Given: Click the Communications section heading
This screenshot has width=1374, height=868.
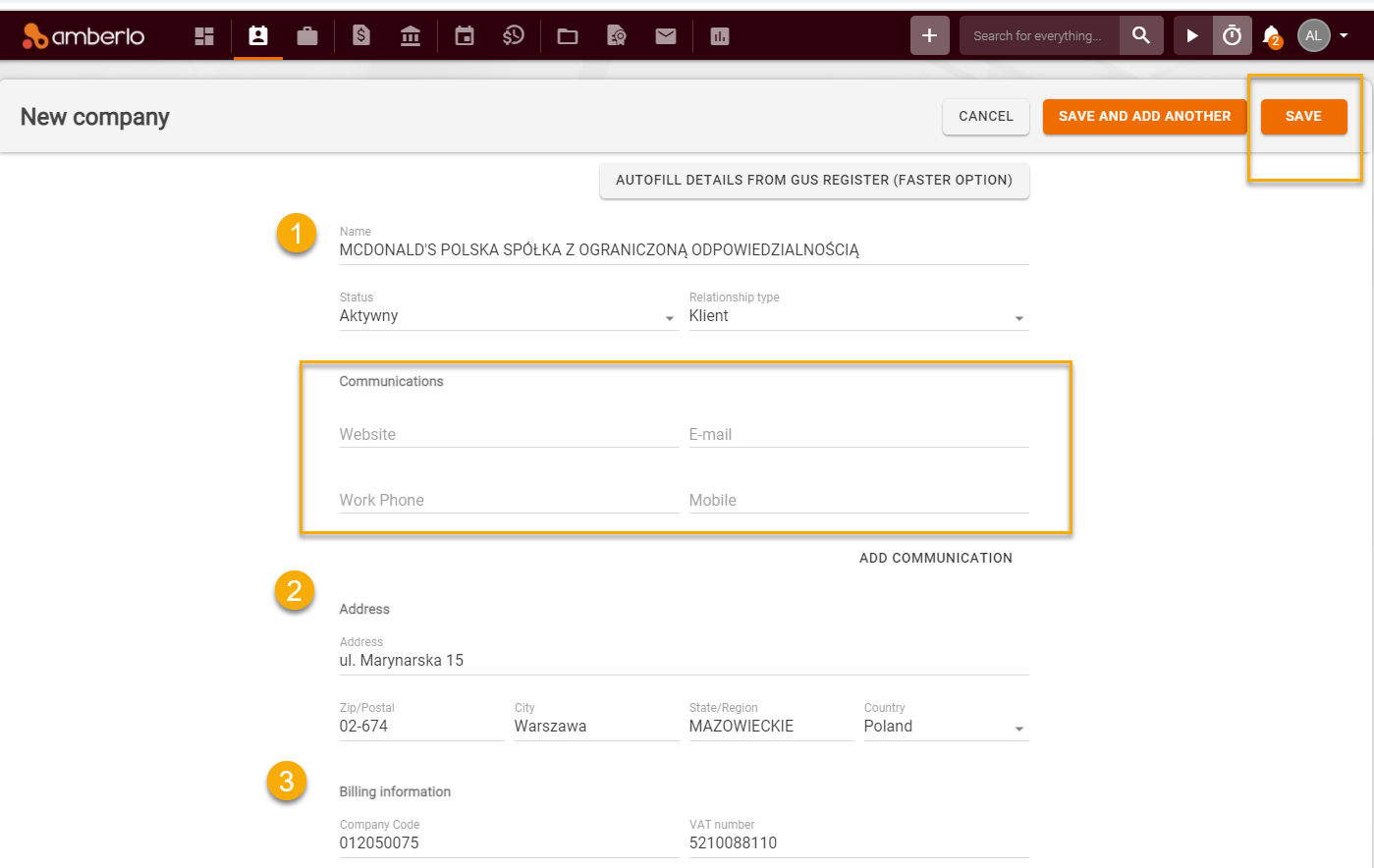Looking at the screenshot, I should click(x=391, y=381).
